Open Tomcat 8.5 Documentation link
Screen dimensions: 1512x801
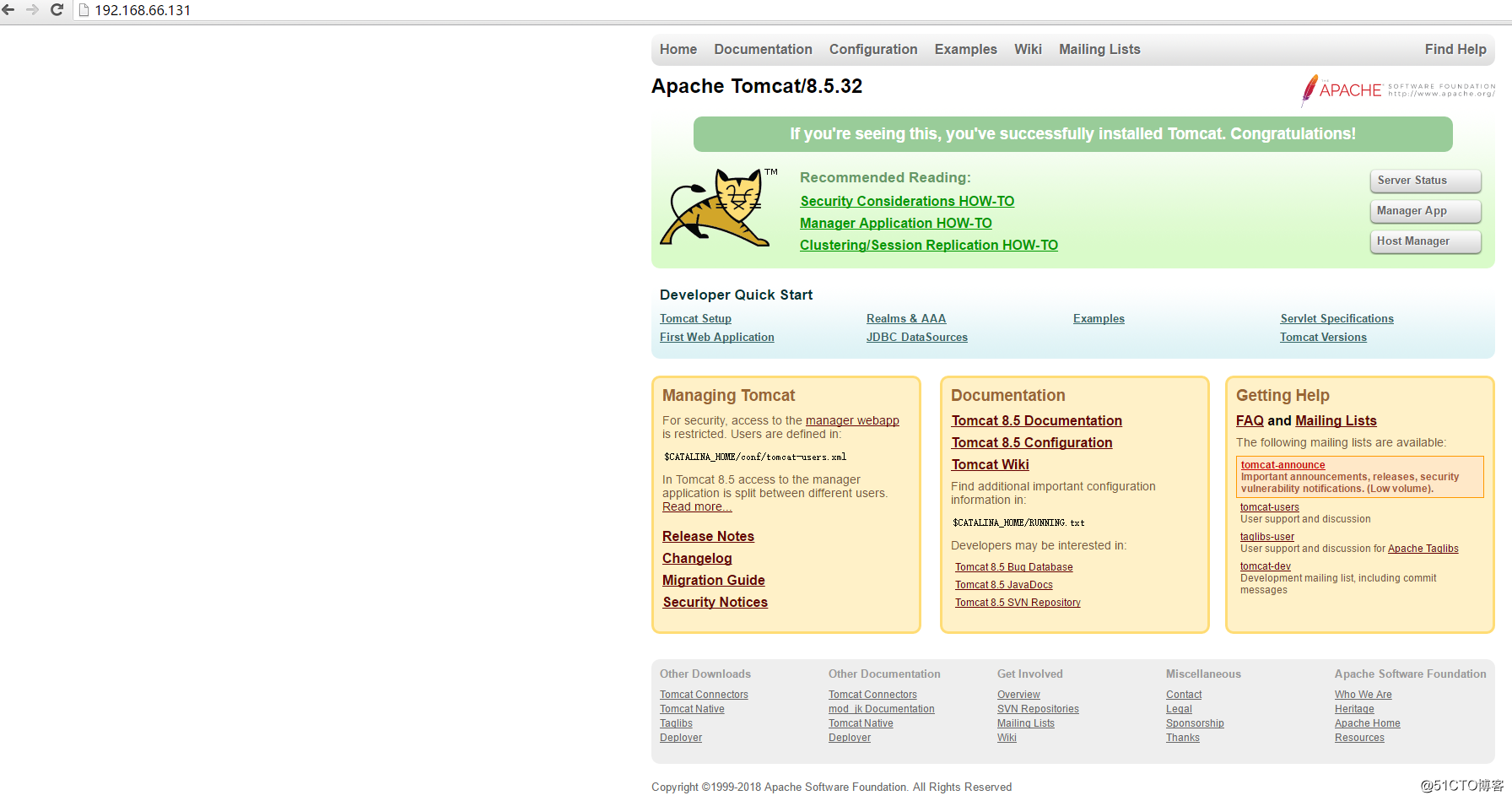[x=1037, y=420]
